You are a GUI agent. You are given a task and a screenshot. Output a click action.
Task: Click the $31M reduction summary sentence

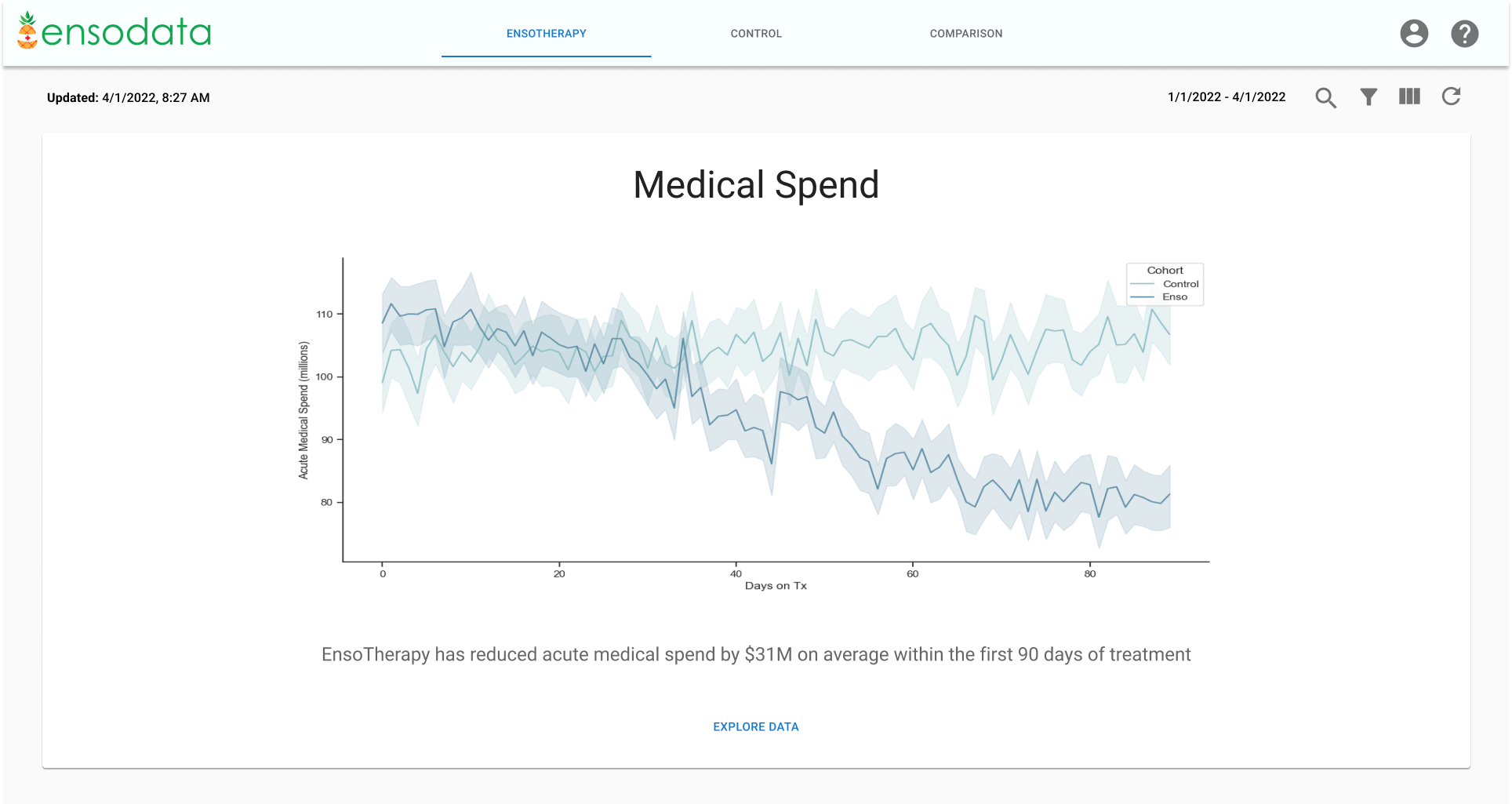(x=755, y=655)
